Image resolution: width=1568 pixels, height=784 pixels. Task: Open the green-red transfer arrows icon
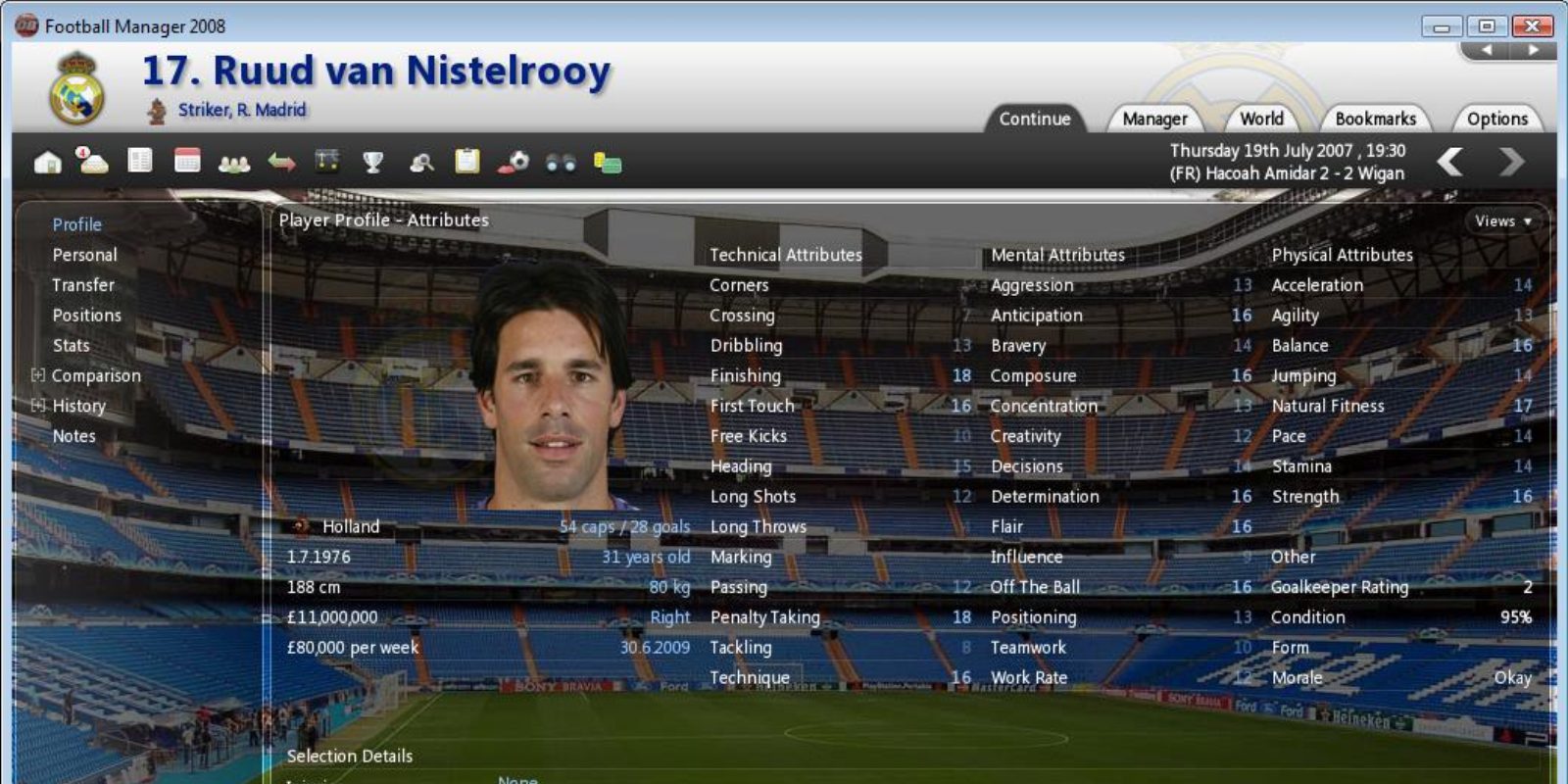(281, 162)
